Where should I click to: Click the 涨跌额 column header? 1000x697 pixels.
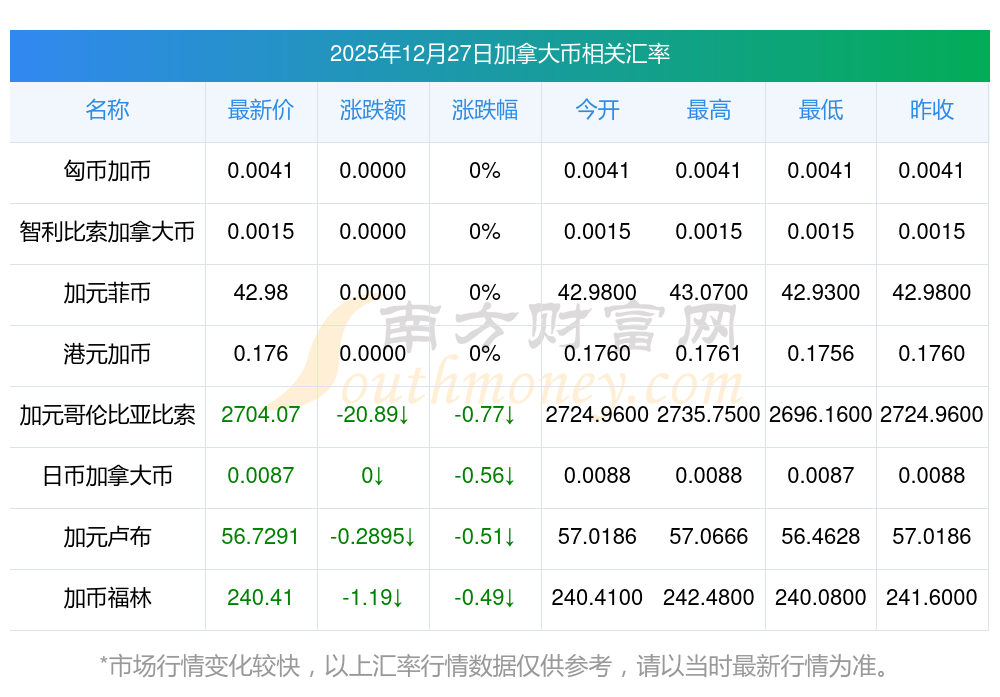[x=373, y=110]
